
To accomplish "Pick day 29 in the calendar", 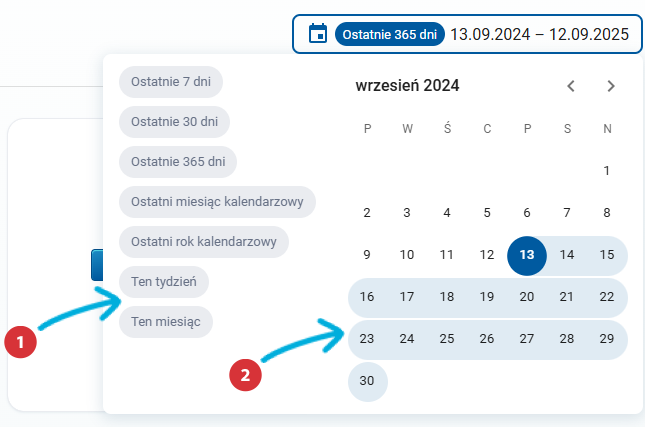I will 607,339.
